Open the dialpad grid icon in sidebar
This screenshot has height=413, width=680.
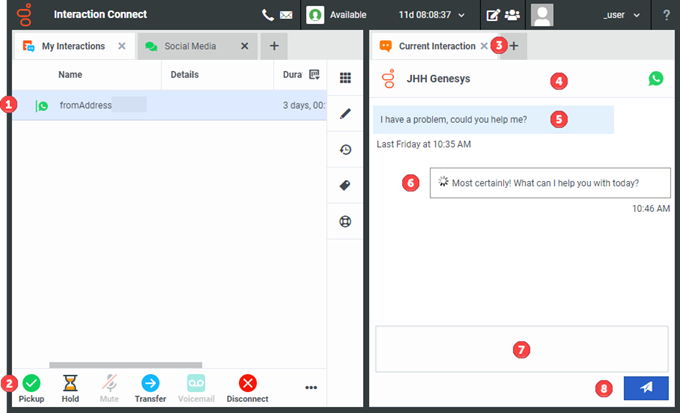click(x=345, y=78)
